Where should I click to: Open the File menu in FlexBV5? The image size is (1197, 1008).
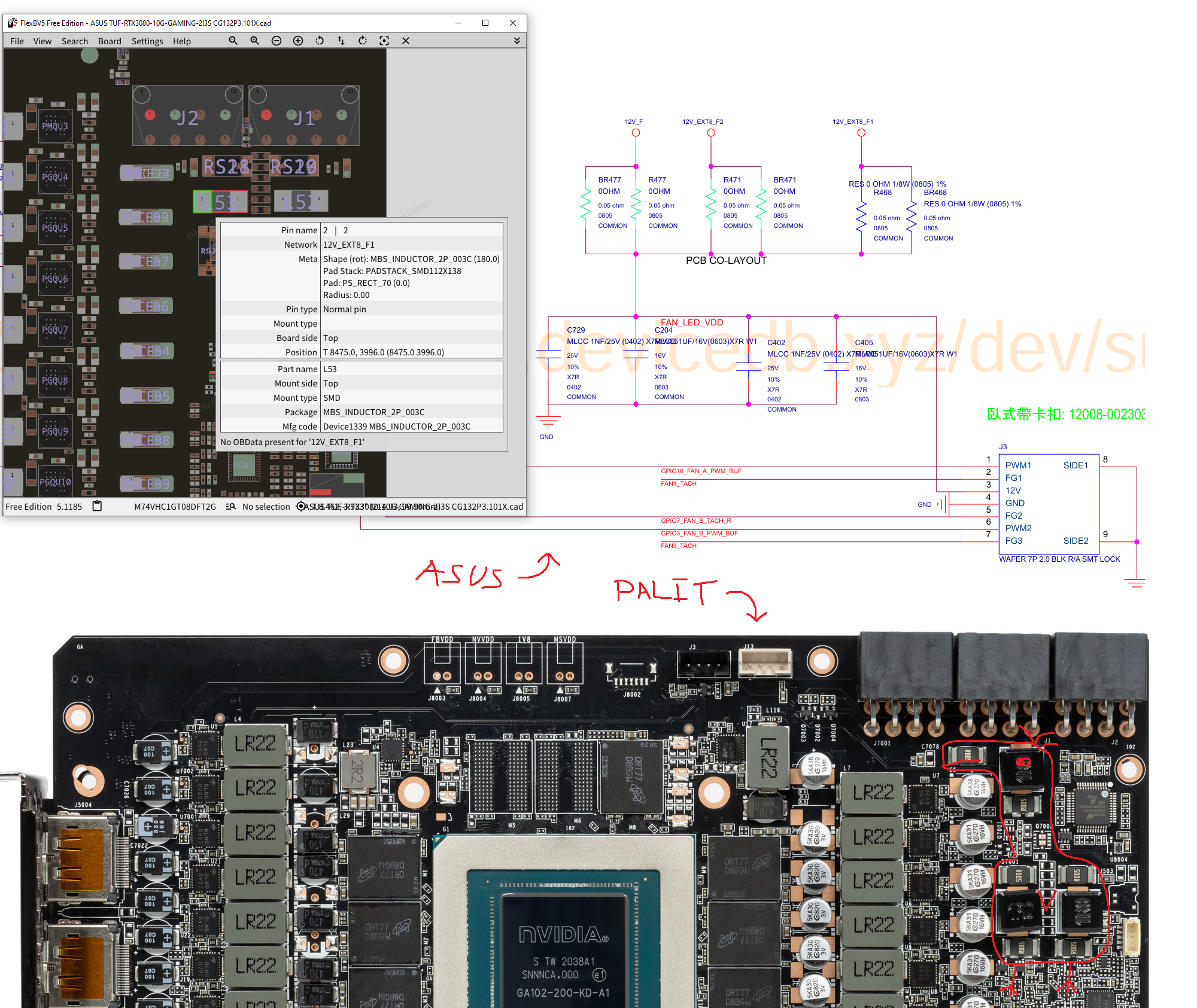pyautogui.click(x=17, y=41)
